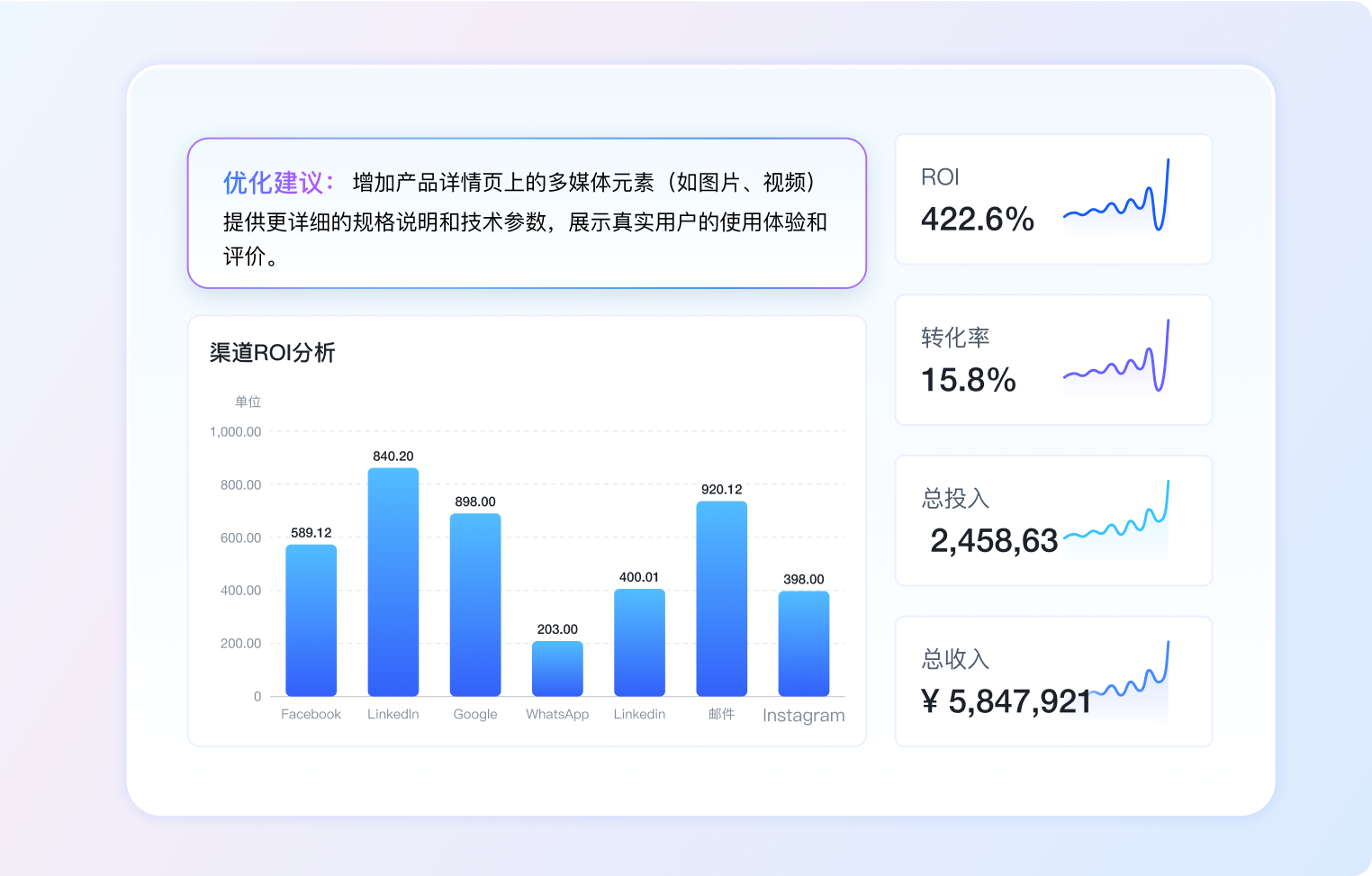Click the 转化率 sparkline chart
This screenshot has height=876, width=1372.
1116,357
